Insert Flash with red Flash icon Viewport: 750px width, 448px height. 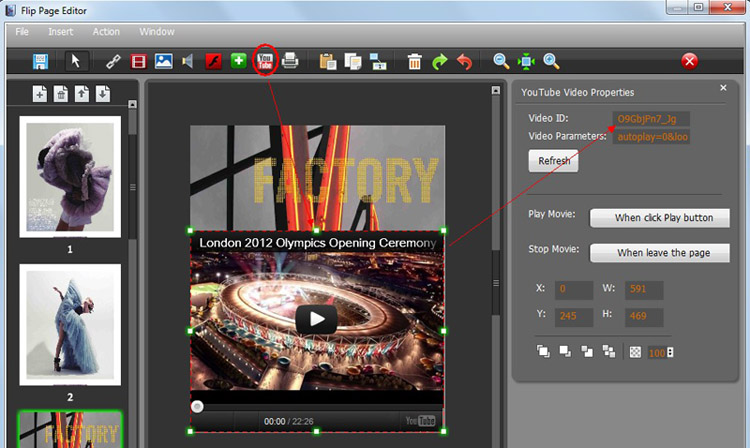[213, 61]
